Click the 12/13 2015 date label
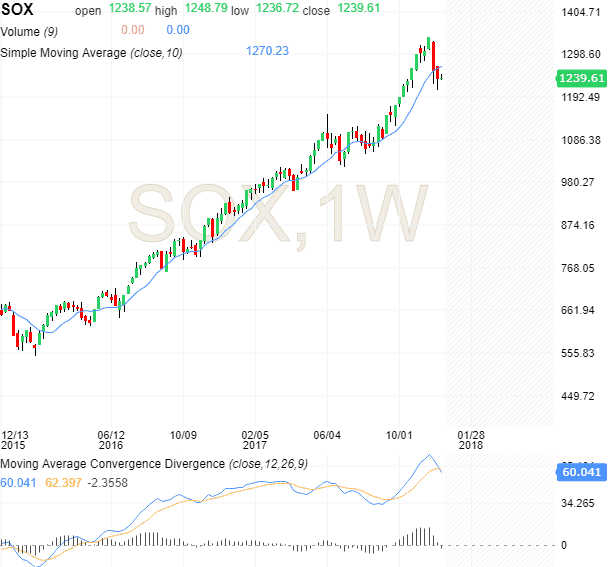The height and width of the screenshot is (567, 610). [15, 441]
